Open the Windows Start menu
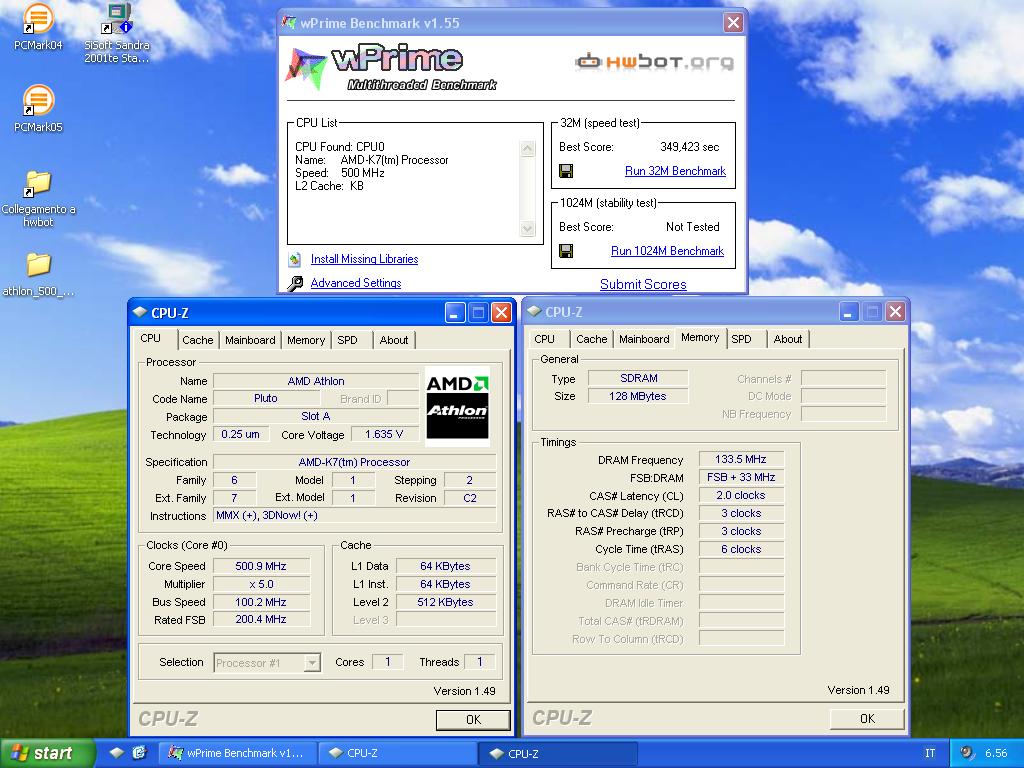This screenshot has height=768, width=1024. [47, 753]
